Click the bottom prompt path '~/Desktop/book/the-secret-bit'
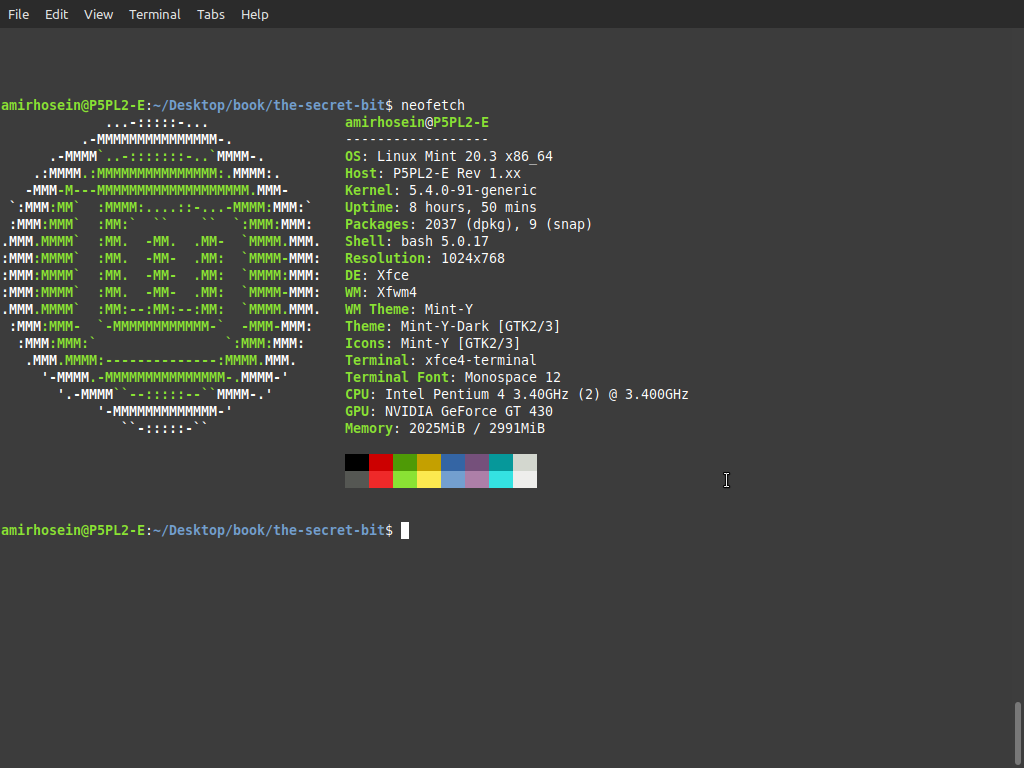Screen dimensions: 1024x768 pyautogui.click(x=269, y=530)
